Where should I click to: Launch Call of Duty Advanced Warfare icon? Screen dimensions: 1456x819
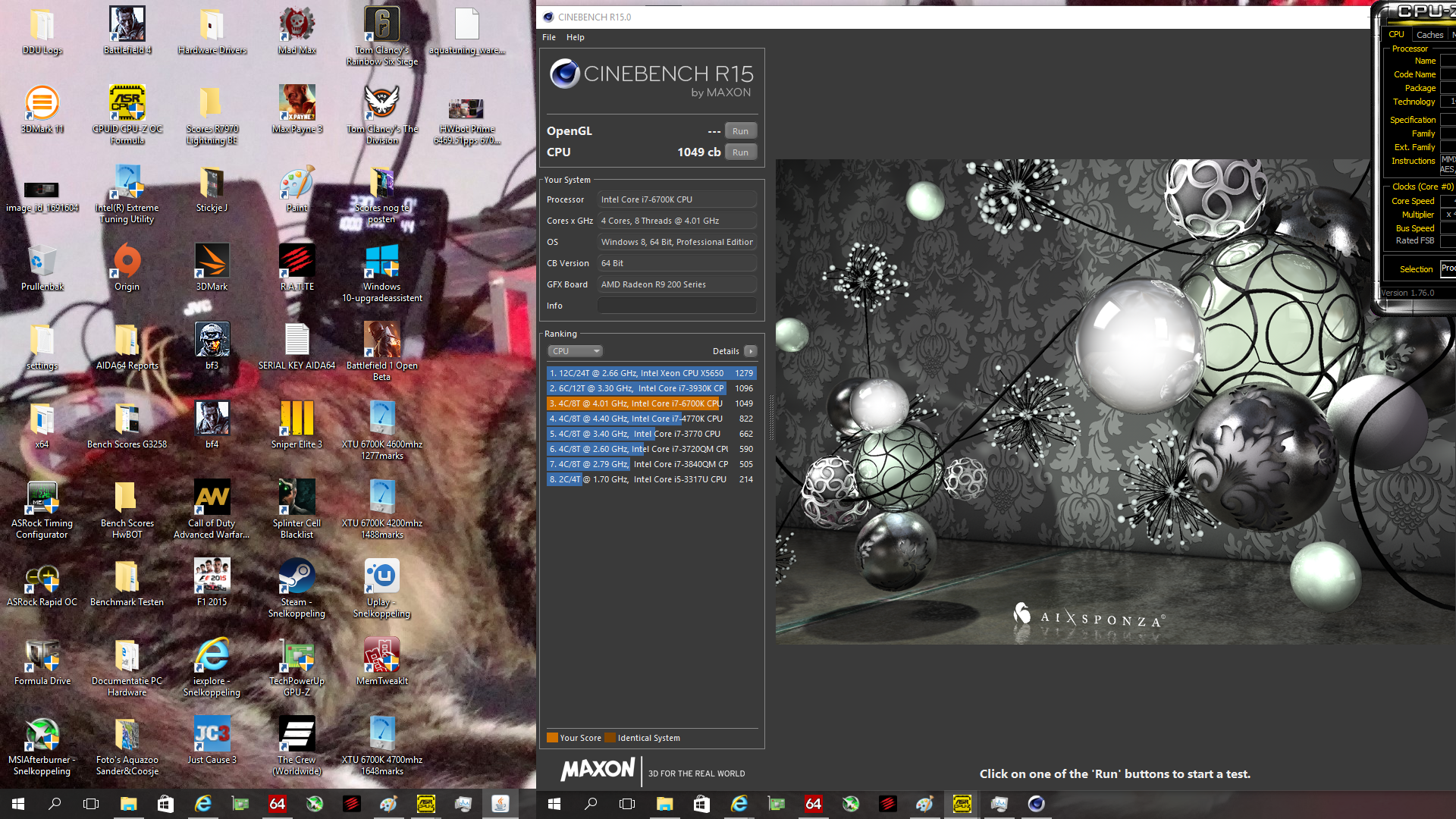[x=212, y=508]
